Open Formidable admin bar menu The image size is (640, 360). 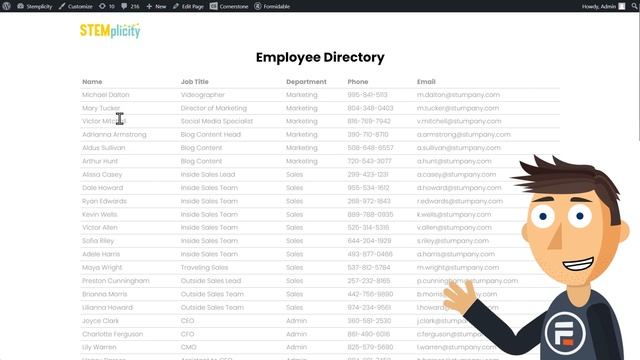click(x=272, y=6)
